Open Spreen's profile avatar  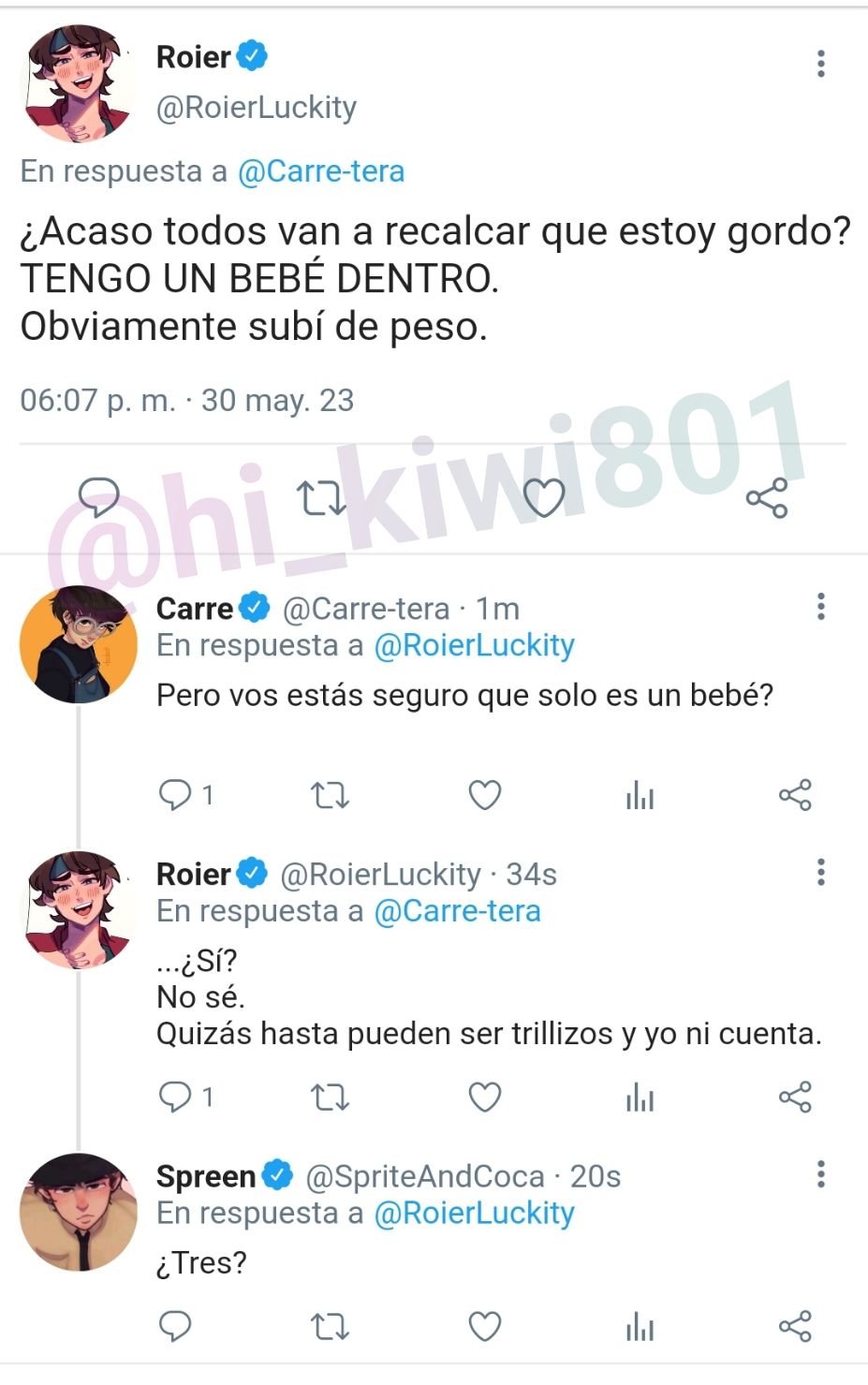79,1213
